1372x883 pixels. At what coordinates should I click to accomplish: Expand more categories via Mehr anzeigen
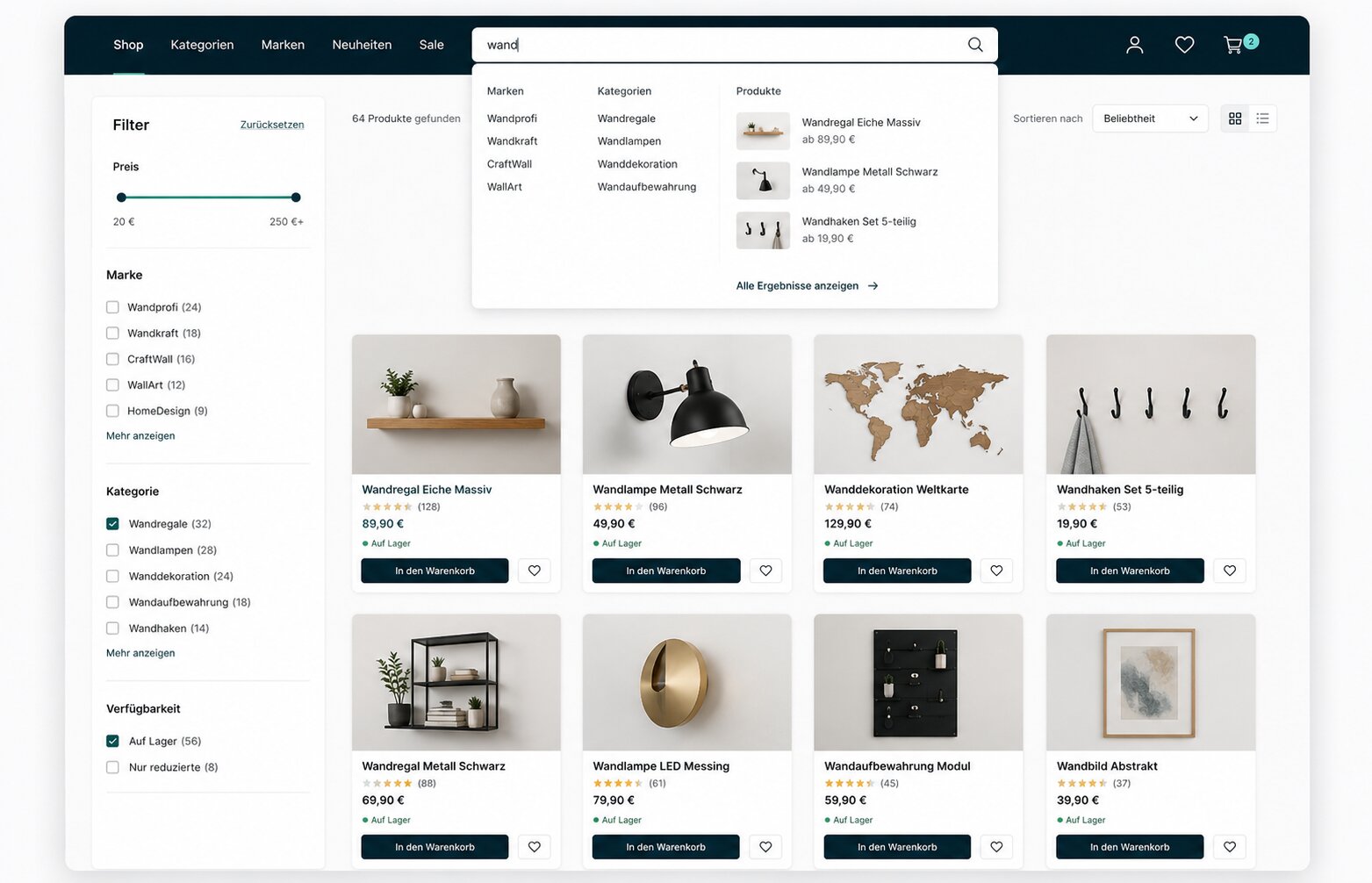tap(140, 653)
